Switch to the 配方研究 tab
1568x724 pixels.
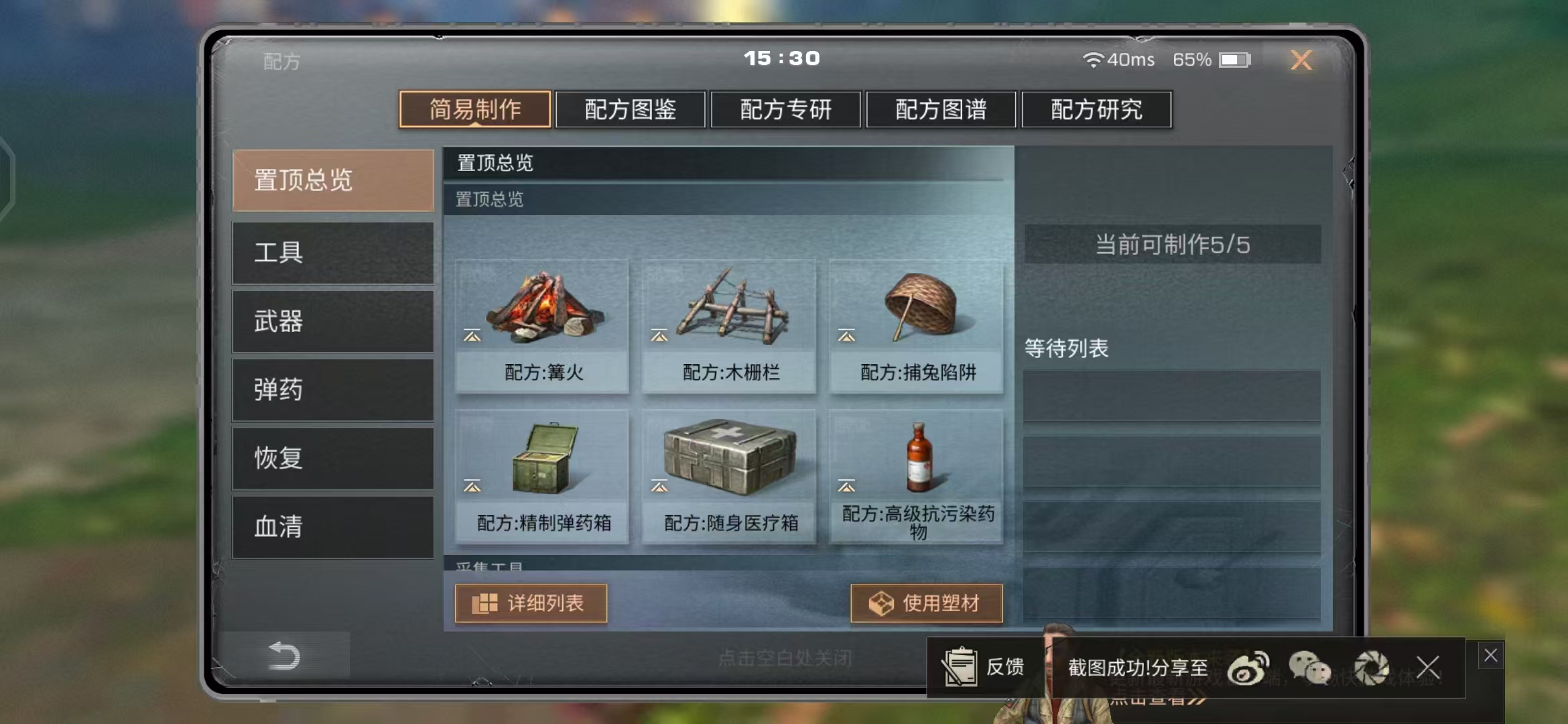(x=1097, y=109)
